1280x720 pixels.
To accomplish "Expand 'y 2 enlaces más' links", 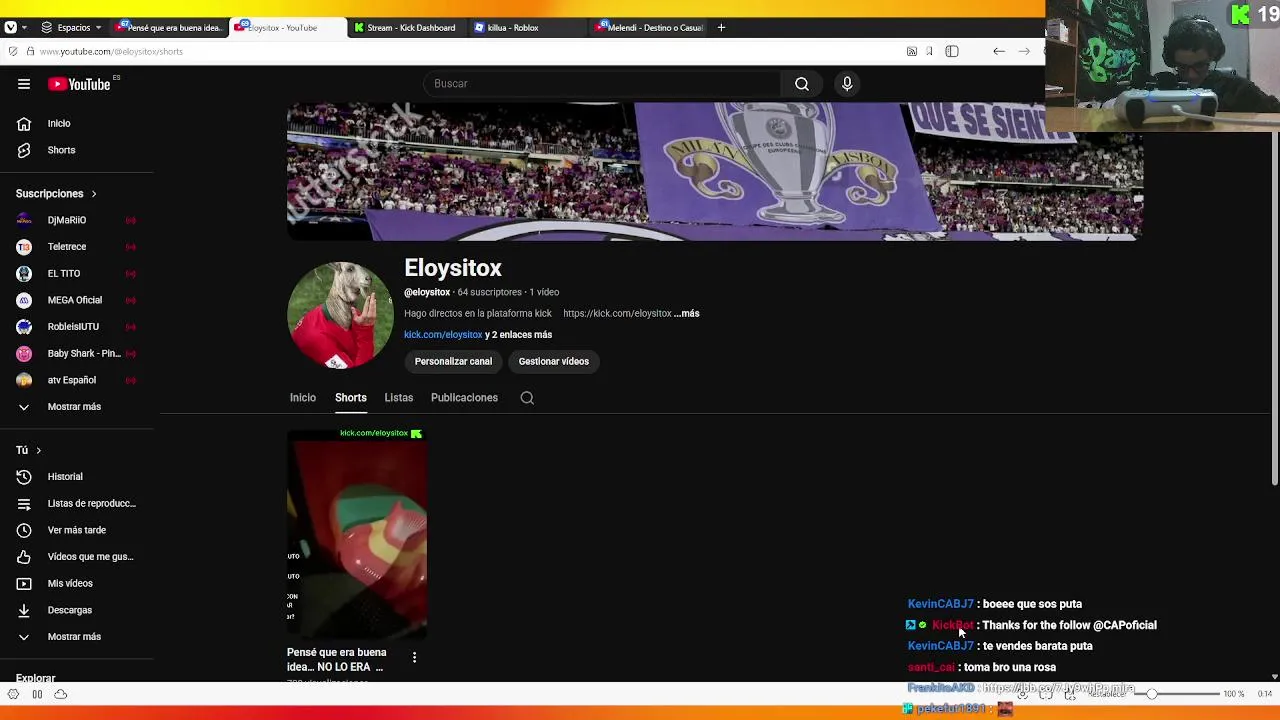I will click(518, 335).
